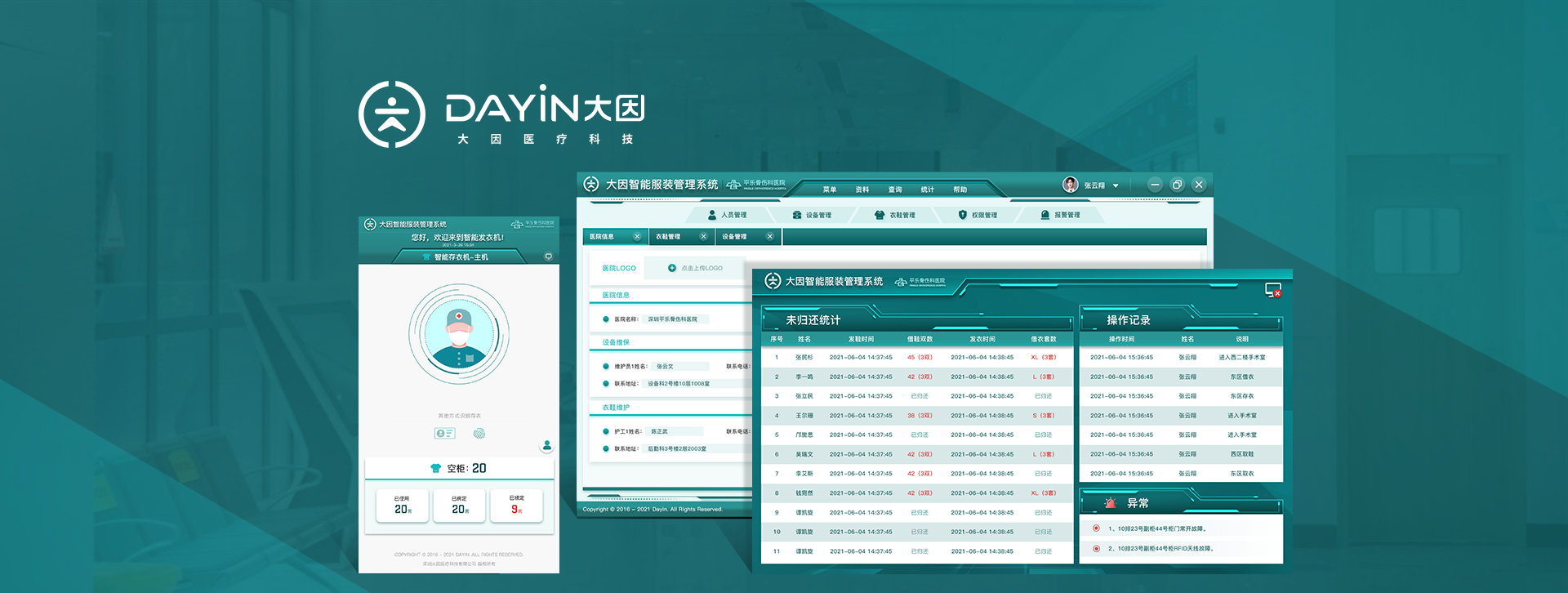The width and height of the screenshot is (1568, 593).
Task: Expand the 张云翔 user dropdown arrow
Action: point(1116,185)
